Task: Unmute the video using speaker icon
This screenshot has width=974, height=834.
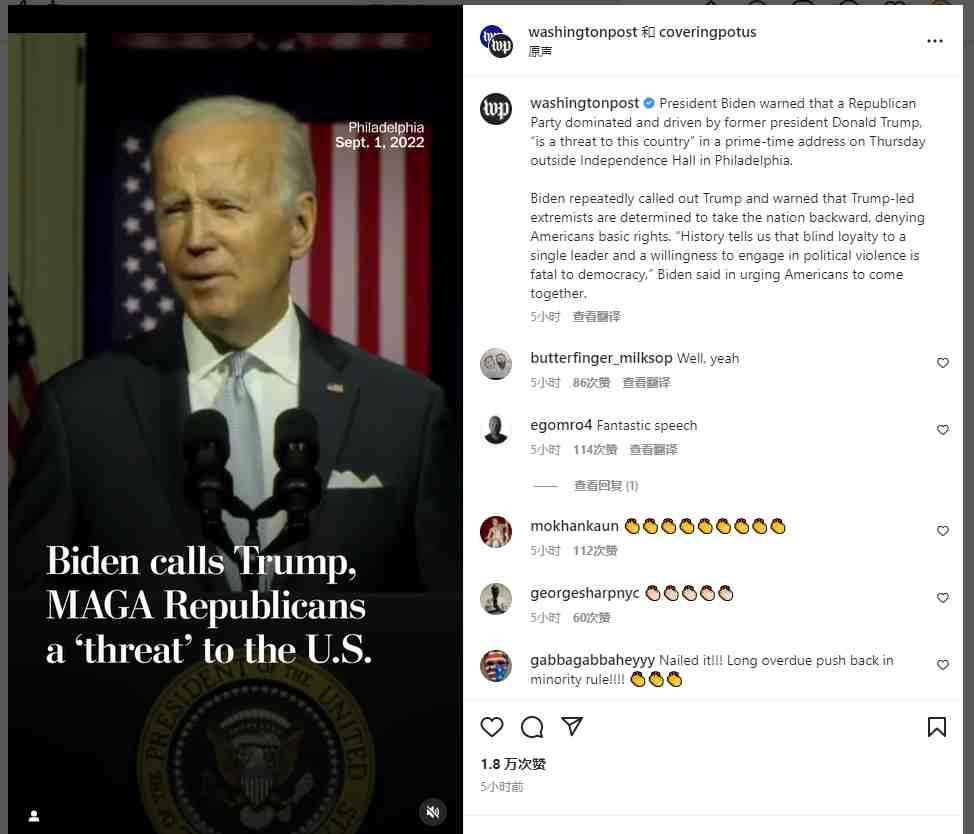Action: [433, 812]
